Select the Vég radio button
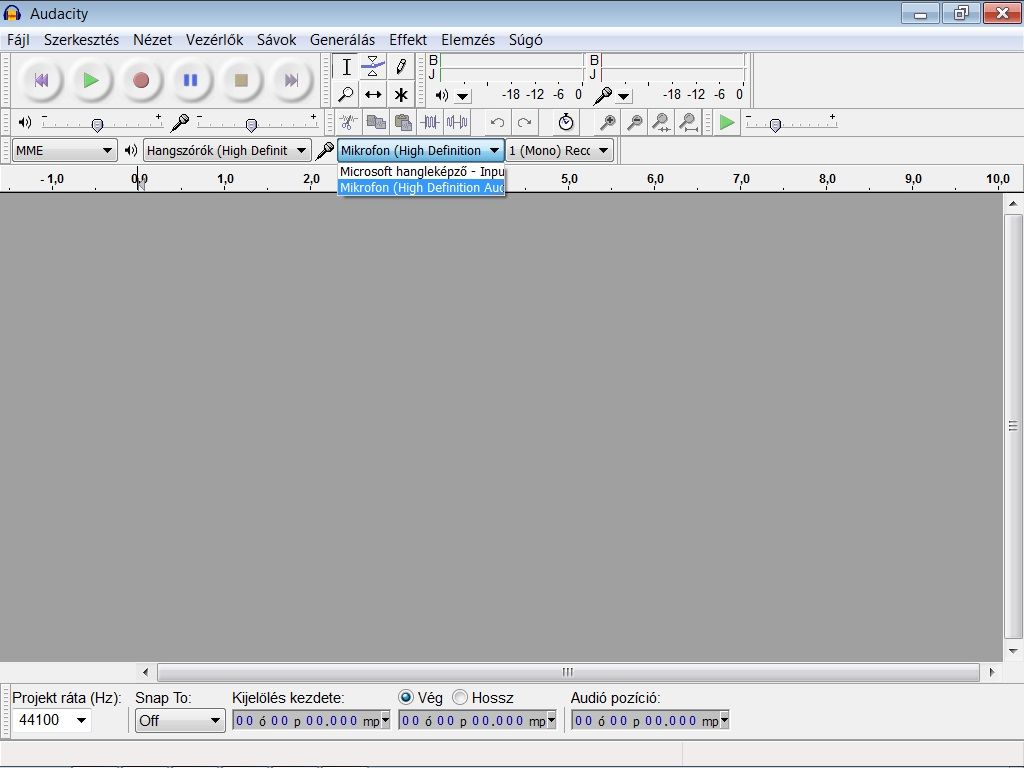Screen dimensions: 1024x768 pyautogui.click(x=406, y=697)
